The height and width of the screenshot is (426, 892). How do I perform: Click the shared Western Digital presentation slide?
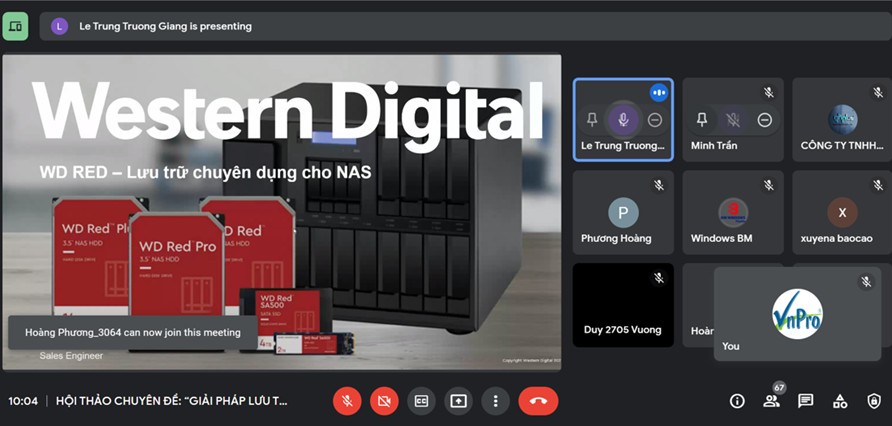tap(282, 212)
